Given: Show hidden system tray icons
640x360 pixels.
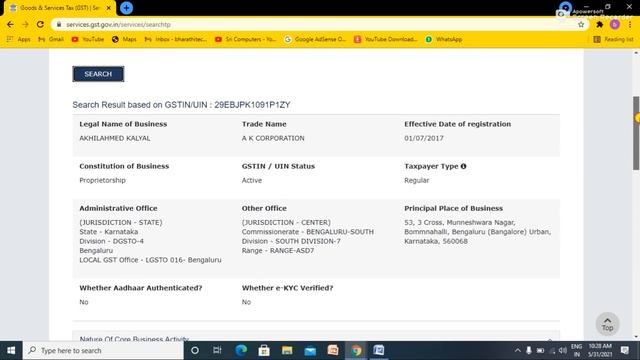Looking at the screenshot, I should pyautogui.click(x=518, y=350).
